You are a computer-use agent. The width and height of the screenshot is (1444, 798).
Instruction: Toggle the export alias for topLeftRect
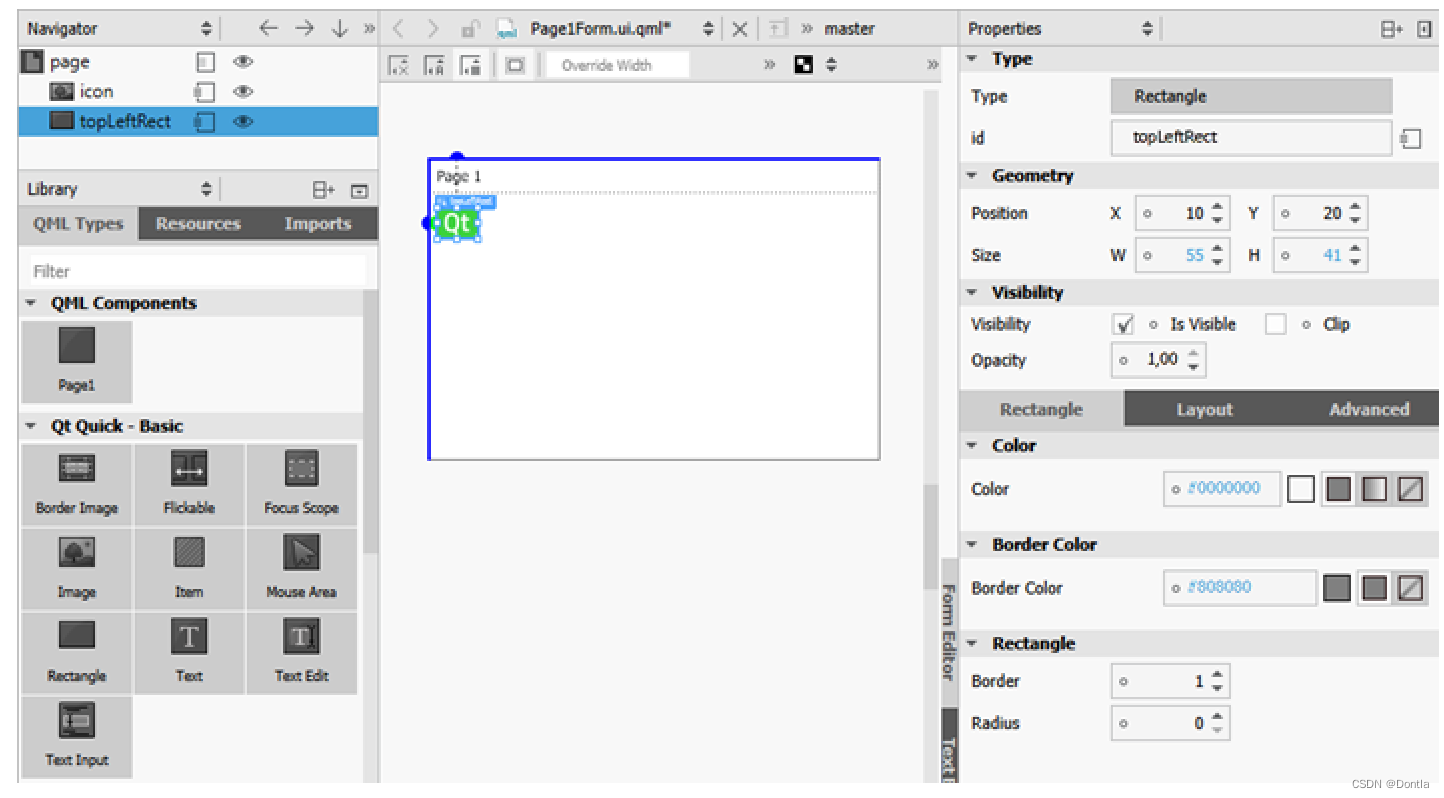205,122
